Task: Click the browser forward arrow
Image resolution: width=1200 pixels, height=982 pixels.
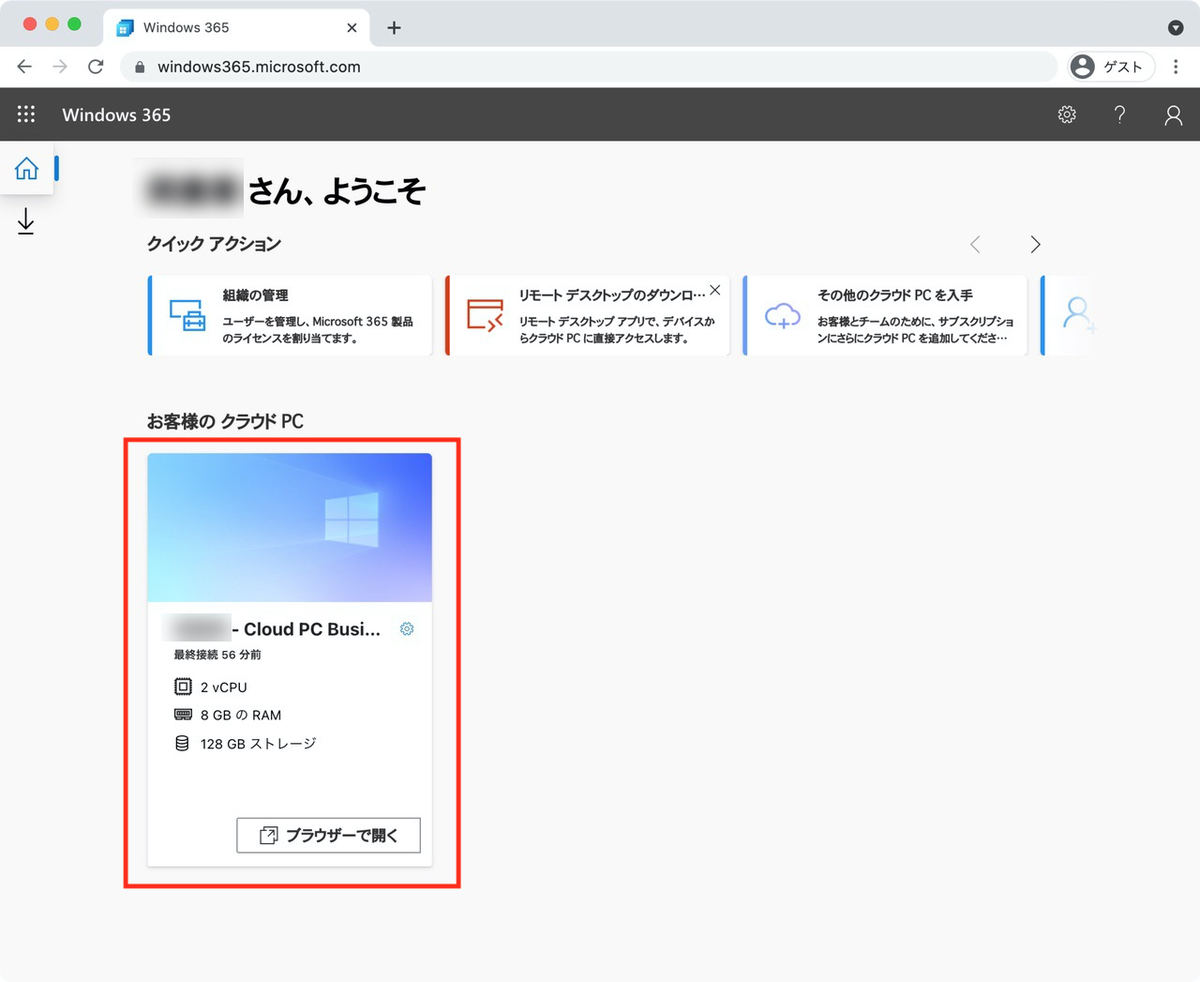Action: coord(60,67)
